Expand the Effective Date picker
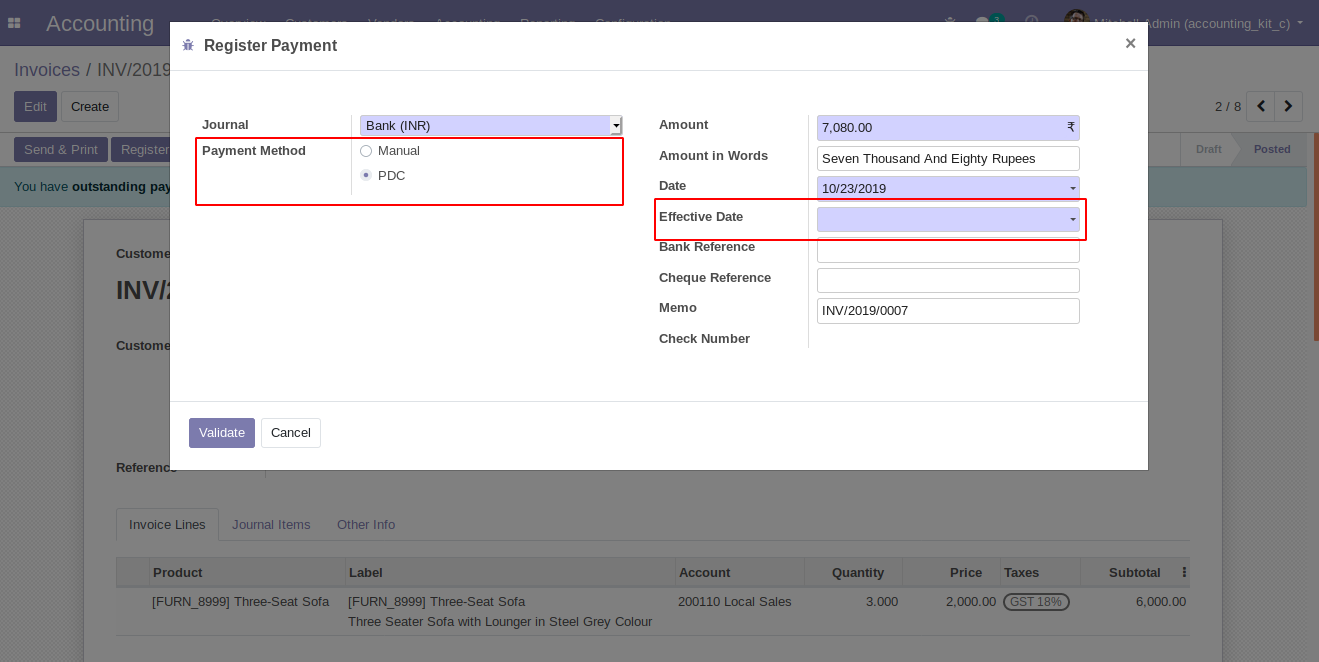The width and height of the screenshot is (1319, 662). point(947,219)
